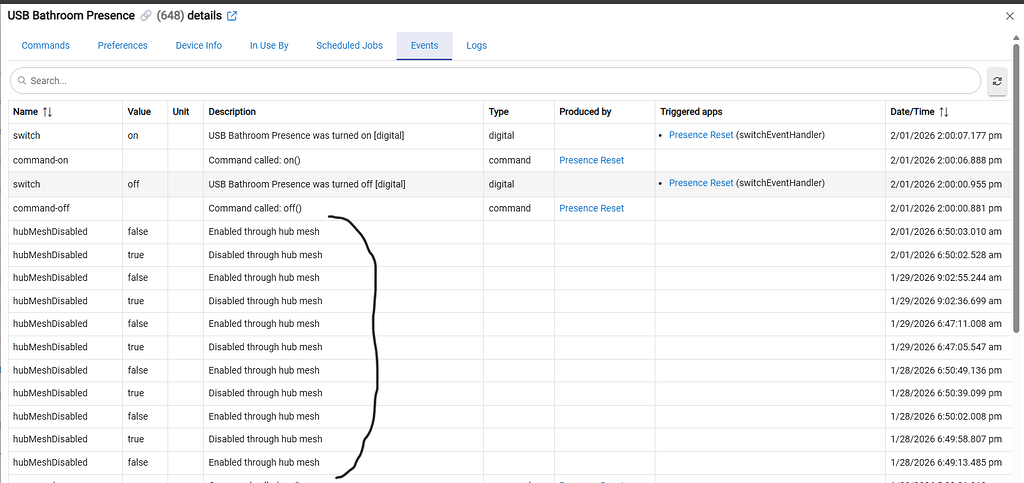Open the In Use By tab
The width and height of the screenshot is (1024, 483).
pos(269,46)
